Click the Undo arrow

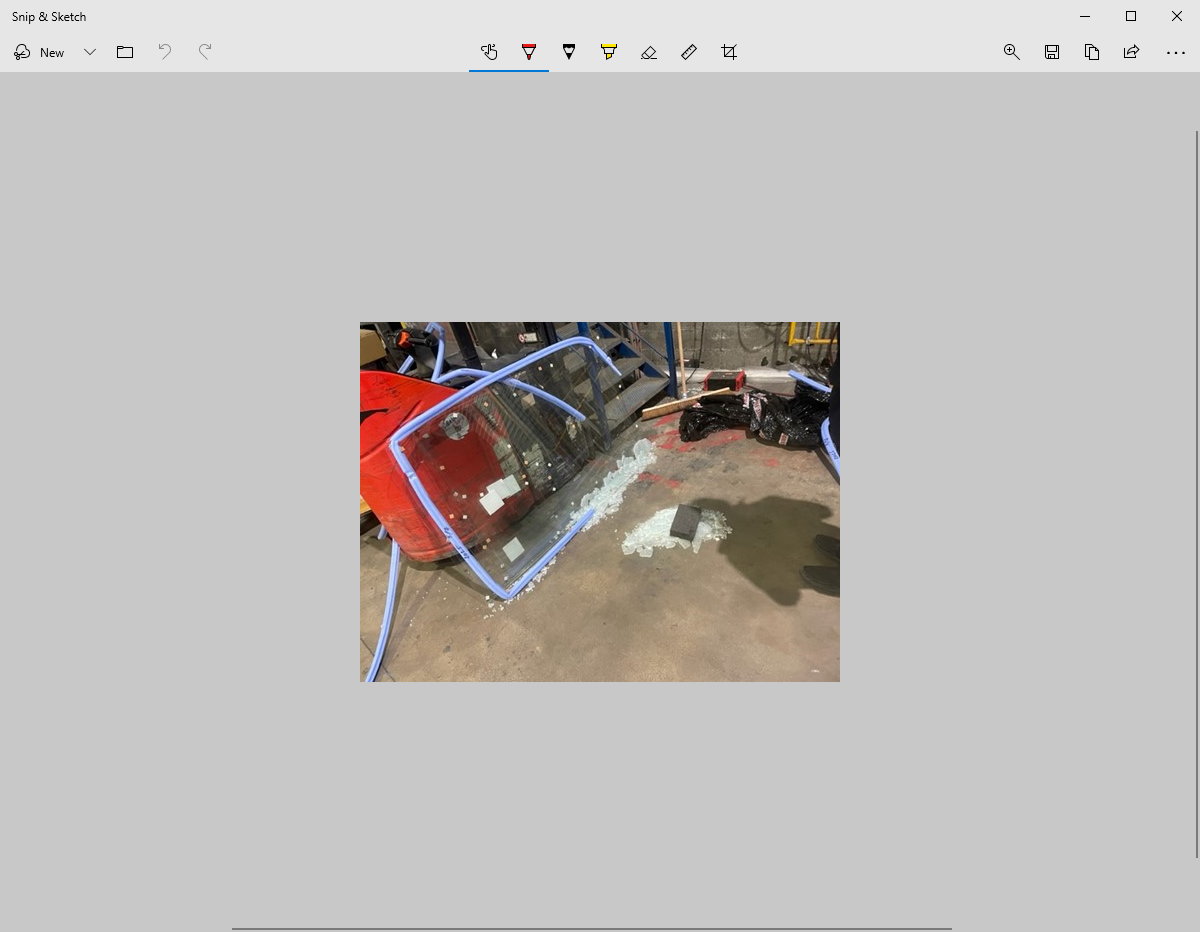(x=165, y=52)
